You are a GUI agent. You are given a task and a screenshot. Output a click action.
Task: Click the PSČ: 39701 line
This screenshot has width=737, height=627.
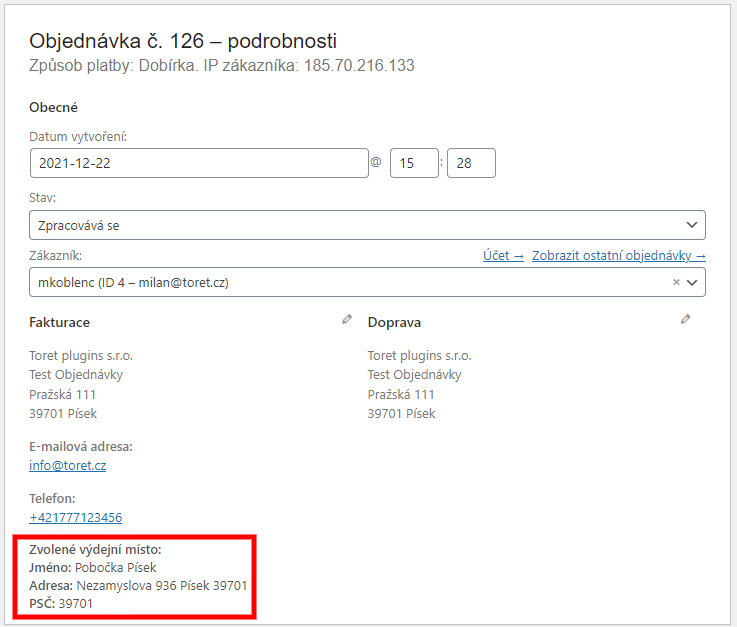click(x=61, y=603)
